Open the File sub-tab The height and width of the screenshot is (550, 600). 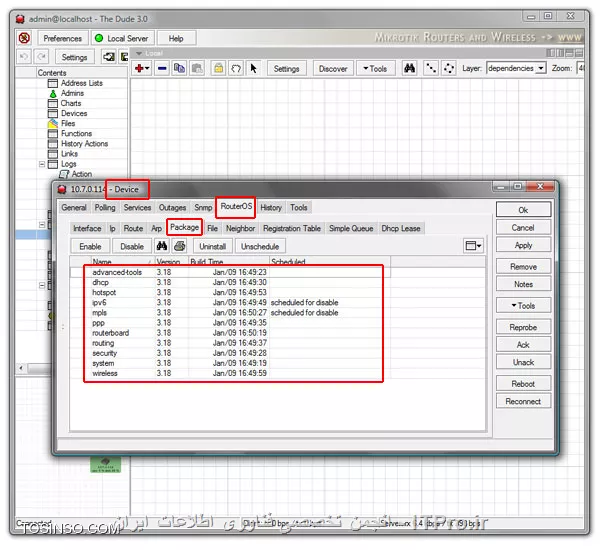pyautogui.click(x=212, y=228)
